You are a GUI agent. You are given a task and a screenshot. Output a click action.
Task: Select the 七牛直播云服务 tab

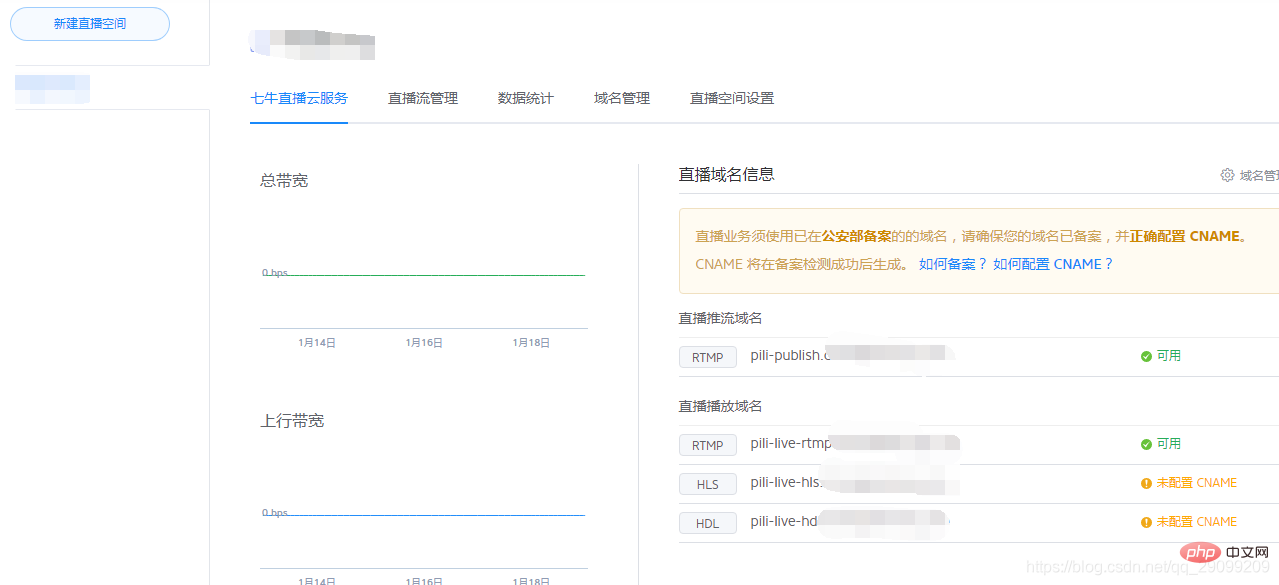point(298,98)
